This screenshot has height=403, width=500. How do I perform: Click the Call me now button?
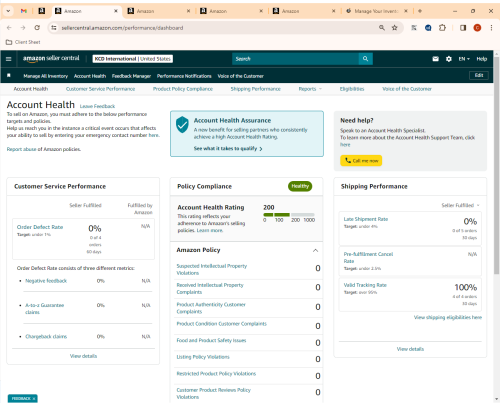(361, 161)
